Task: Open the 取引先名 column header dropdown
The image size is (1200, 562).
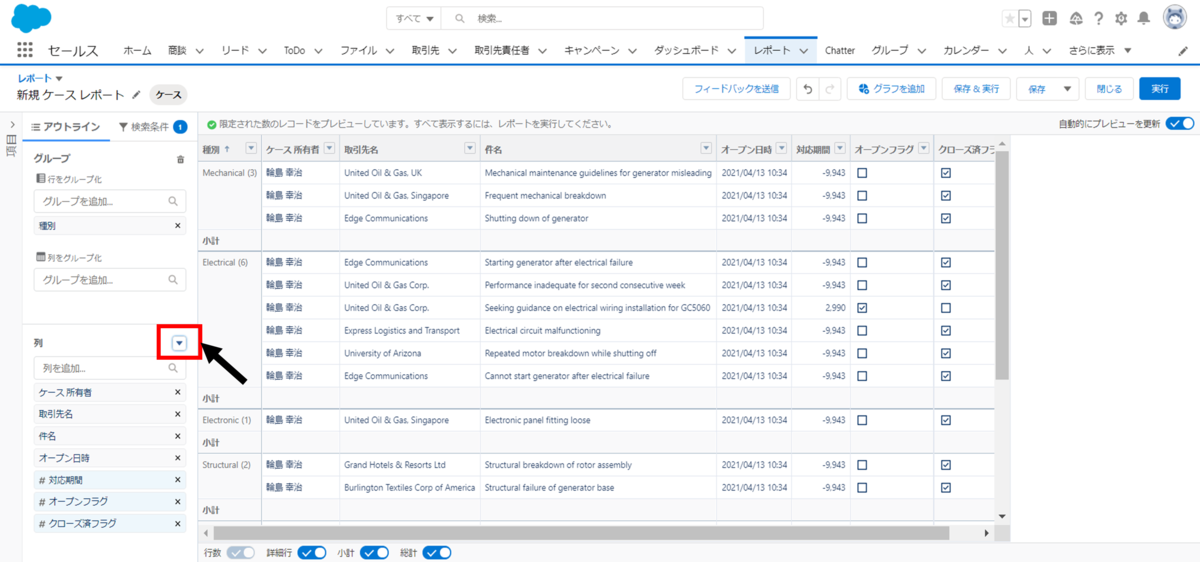Action: coord(470,149)
